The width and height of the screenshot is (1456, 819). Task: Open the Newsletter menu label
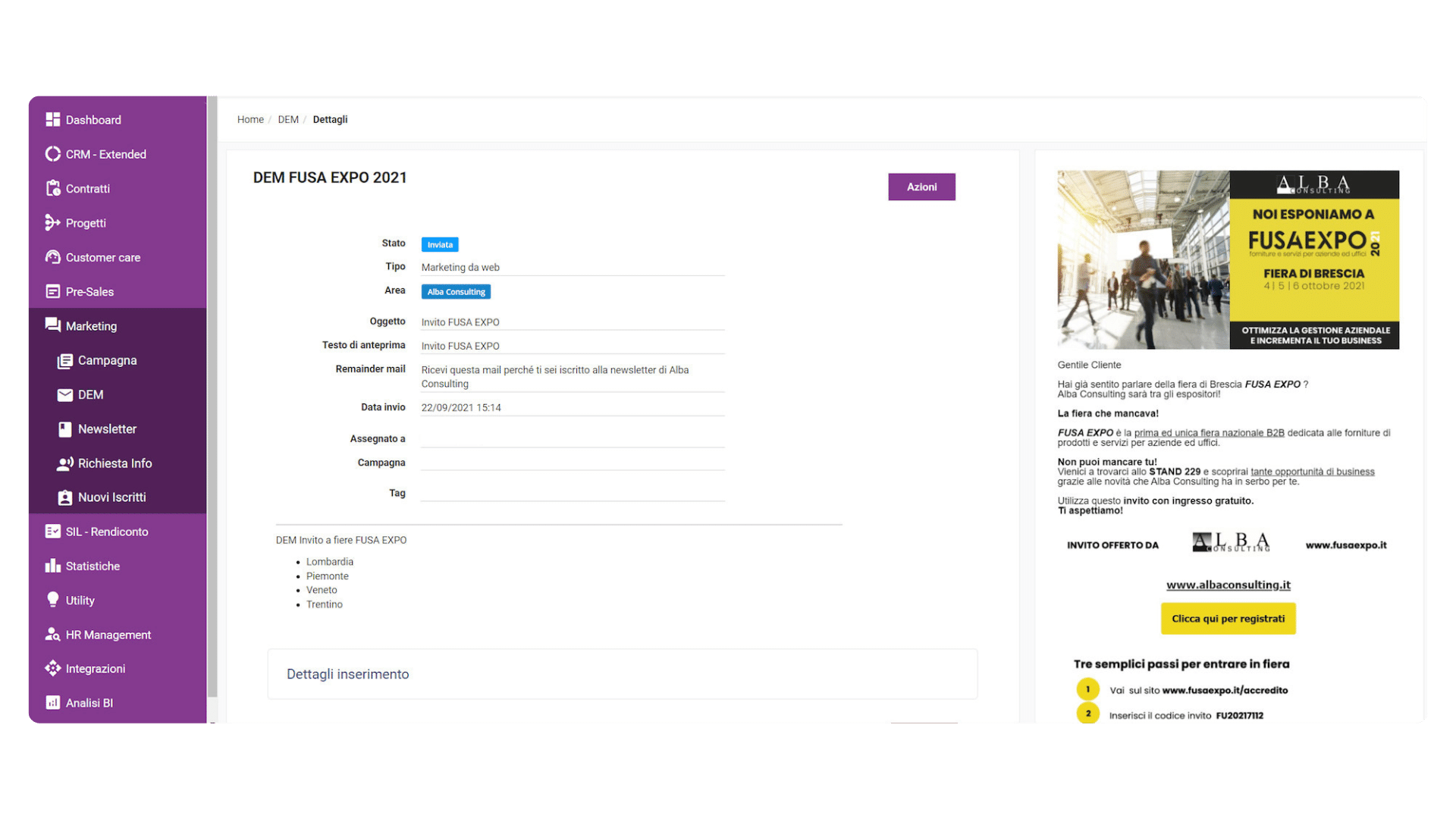[x=107, y=429]
